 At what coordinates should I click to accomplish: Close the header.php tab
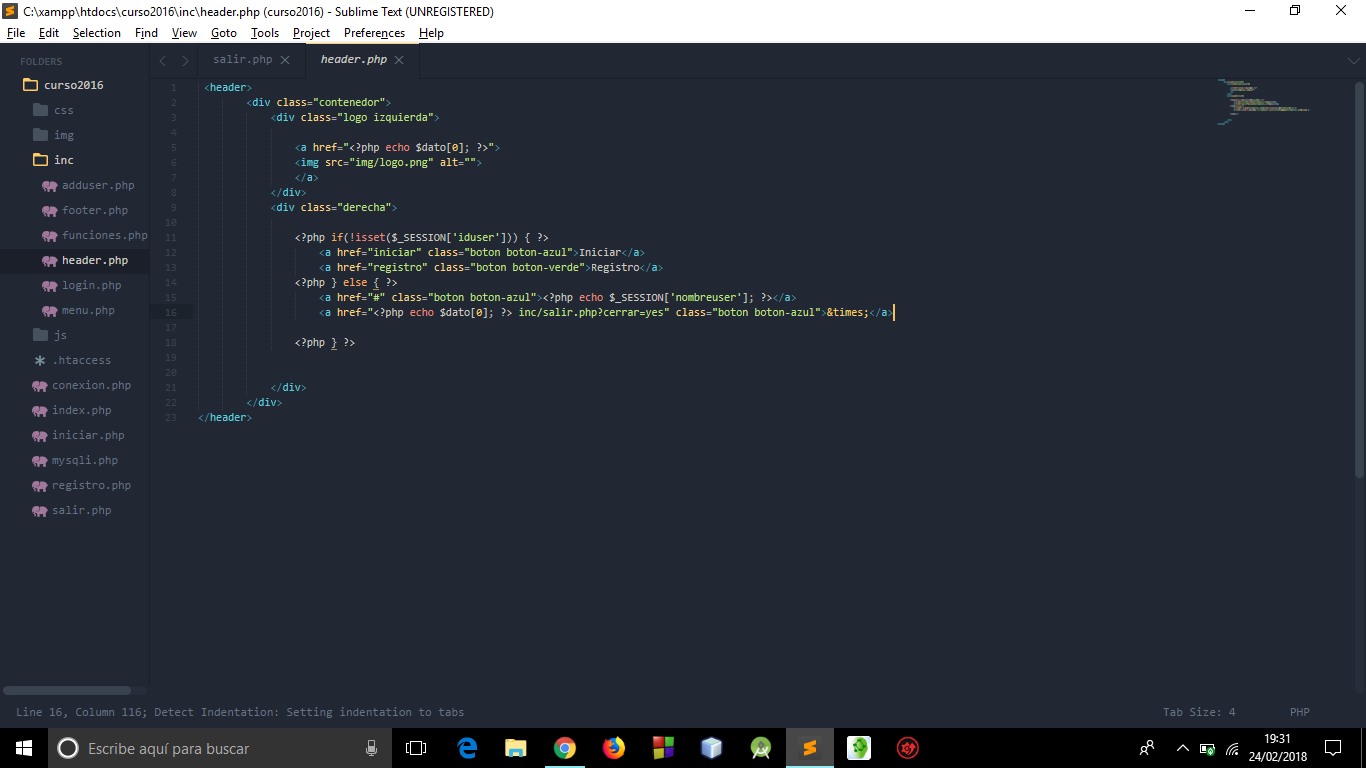coord(399,60)
